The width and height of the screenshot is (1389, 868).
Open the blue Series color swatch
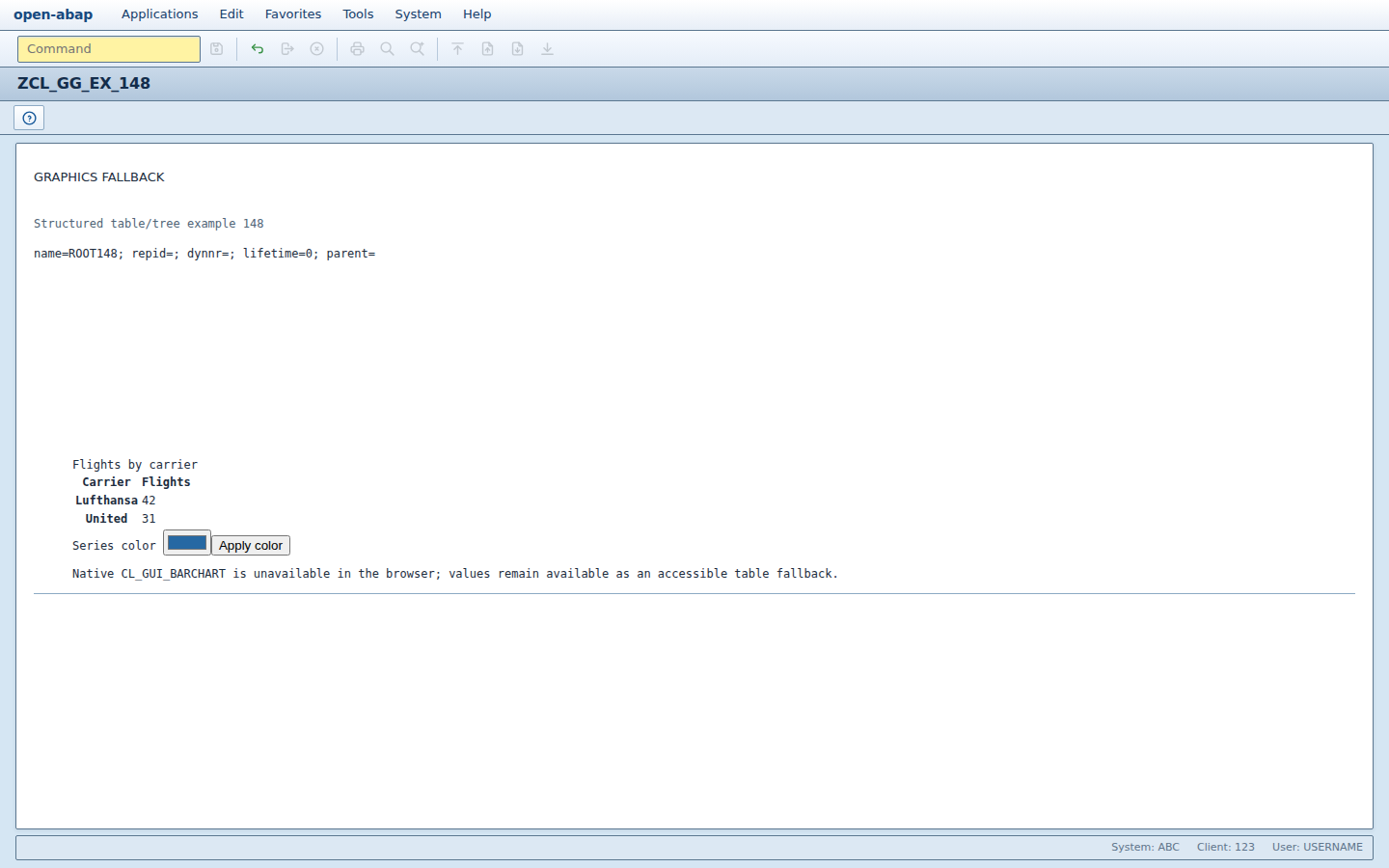pyautogui.click(x=187, y=543)
